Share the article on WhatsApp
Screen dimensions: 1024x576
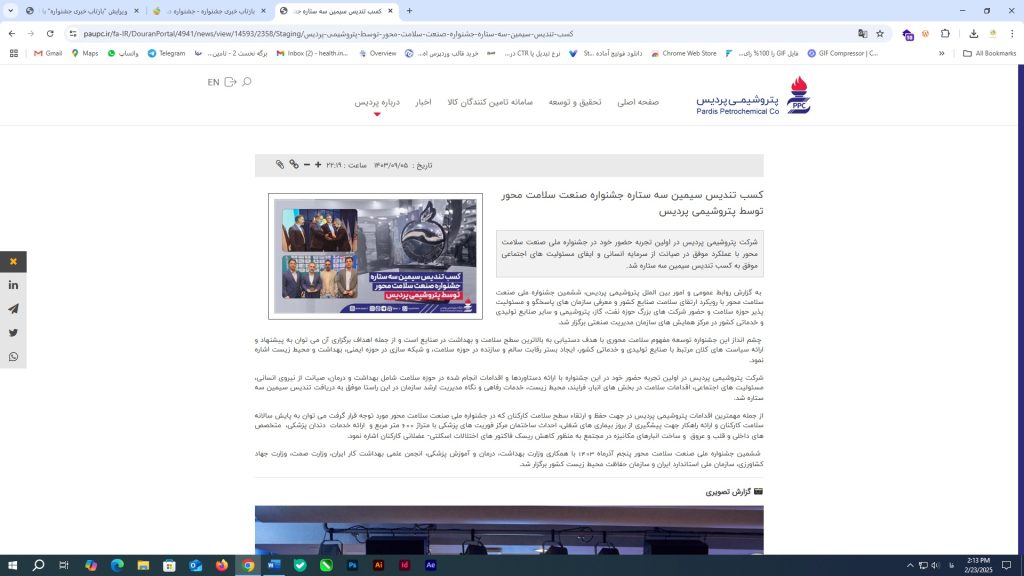pyautogui.click(x=13, y=357)
